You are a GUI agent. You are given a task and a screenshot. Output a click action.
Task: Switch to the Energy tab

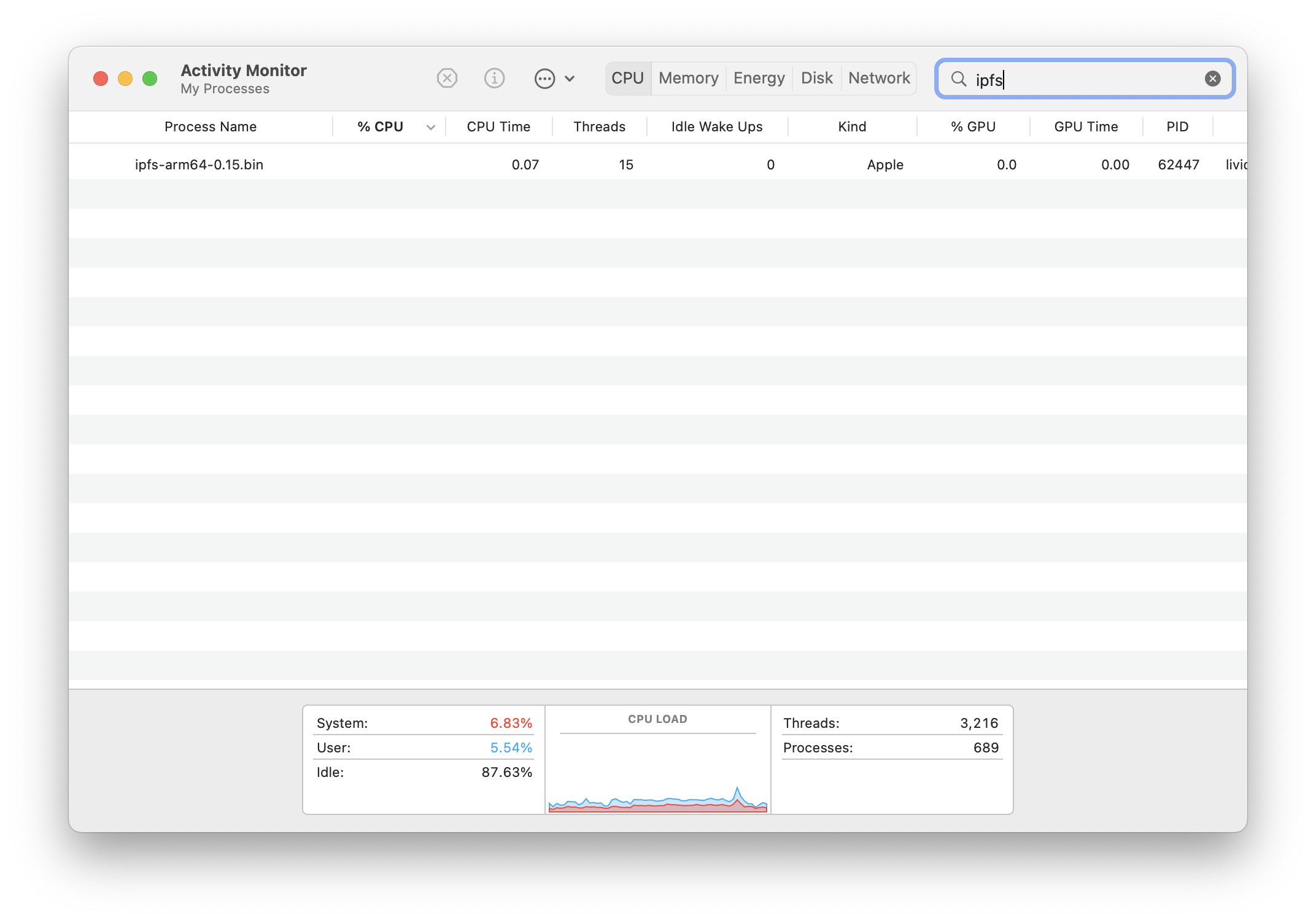(x=759, y=79)
